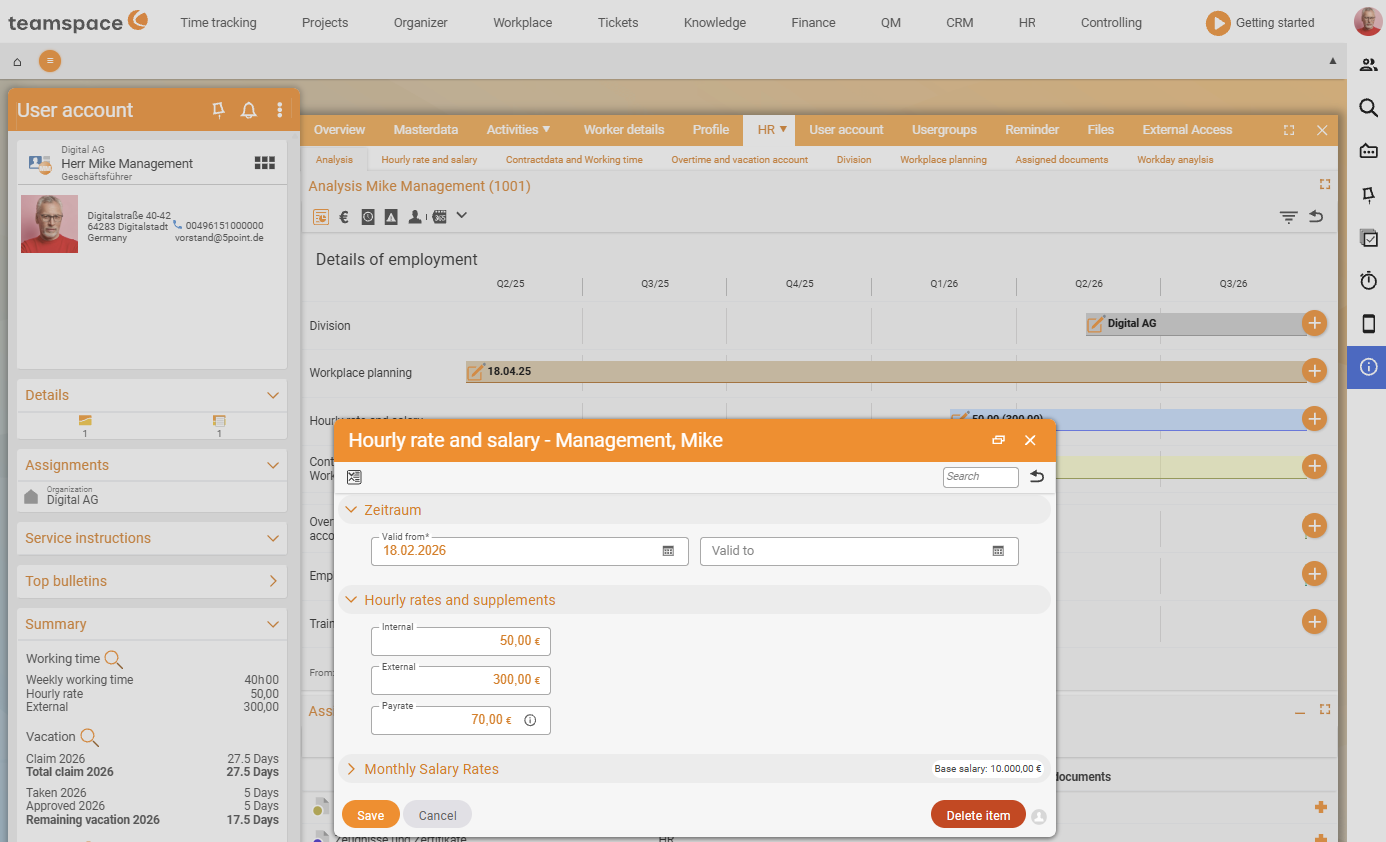Click the Payrate input field
This screenshot has width=1386, height=842.
click(x=461, y=720)
